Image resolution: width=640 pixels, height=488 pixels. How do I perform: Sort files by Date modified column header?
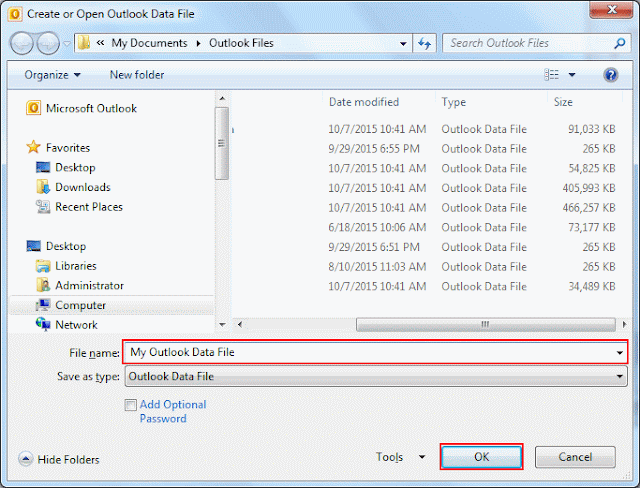[x=364, y=102]
